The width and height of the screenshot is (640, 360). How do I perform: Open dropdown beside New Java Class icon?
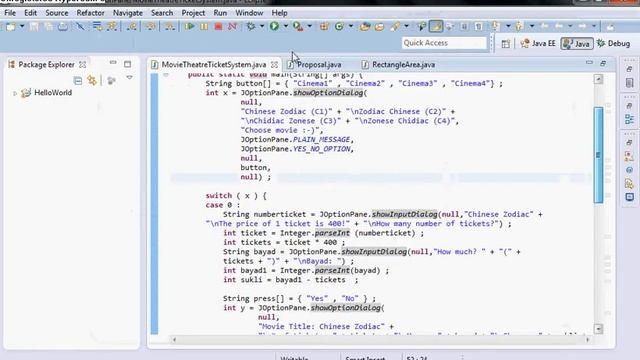coord(351,27)
